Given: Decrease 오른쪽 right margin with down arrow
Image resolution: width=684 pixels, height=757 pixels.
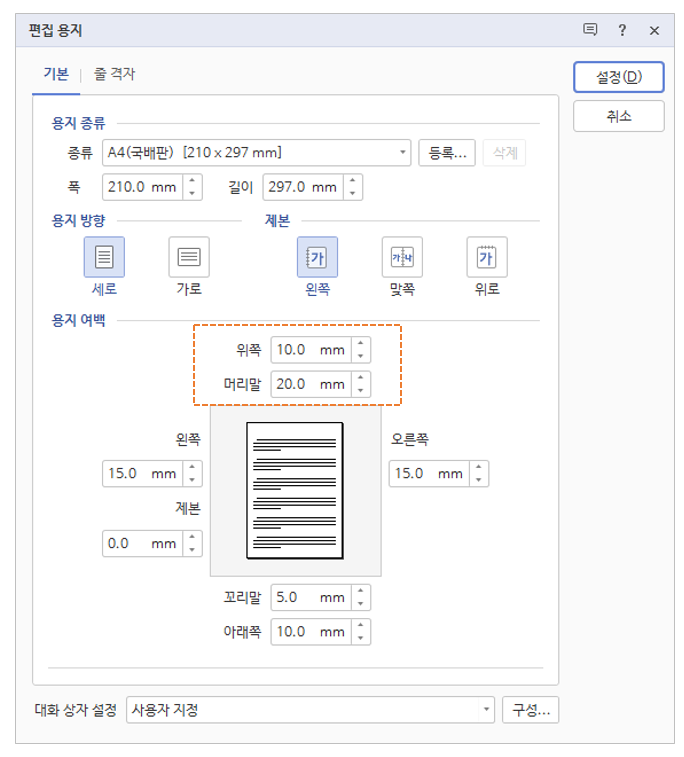Looking at the screenshot, I should (479, 480).
